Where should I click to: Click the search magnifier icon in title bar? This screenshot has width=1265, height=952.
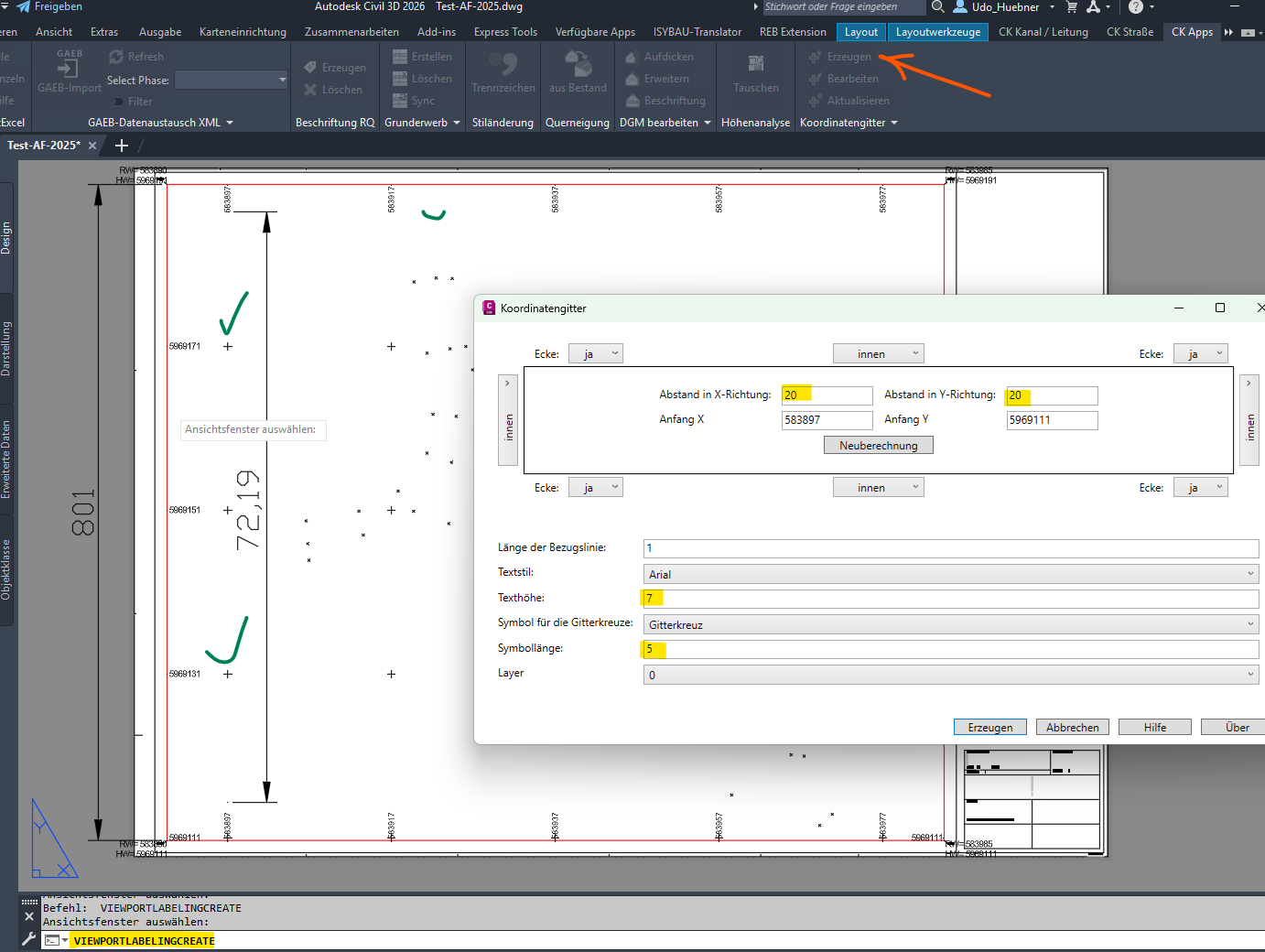(938, 7)
